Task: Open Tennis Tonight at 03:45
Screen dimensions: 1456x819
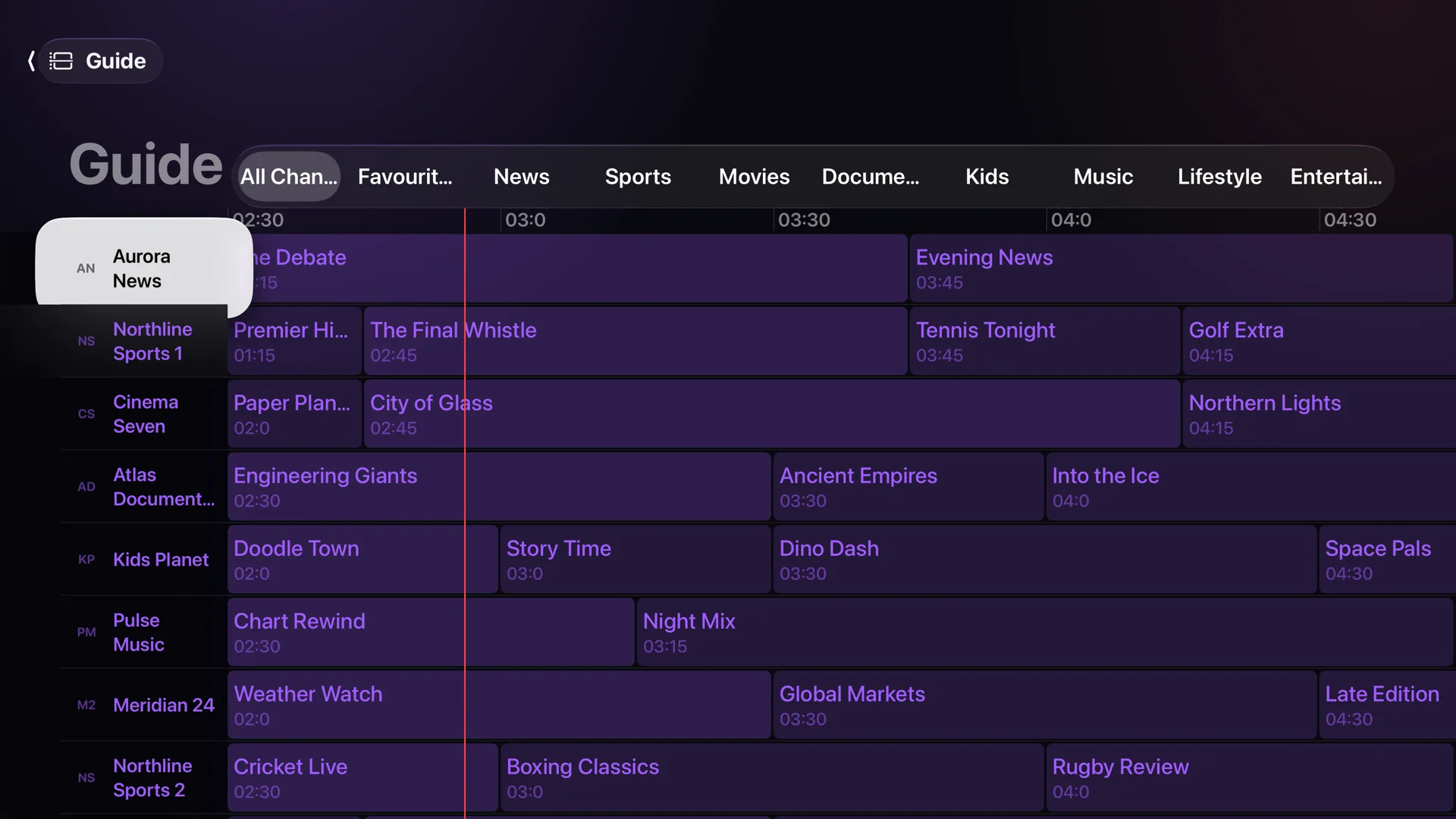Action: click(1045, 341)
